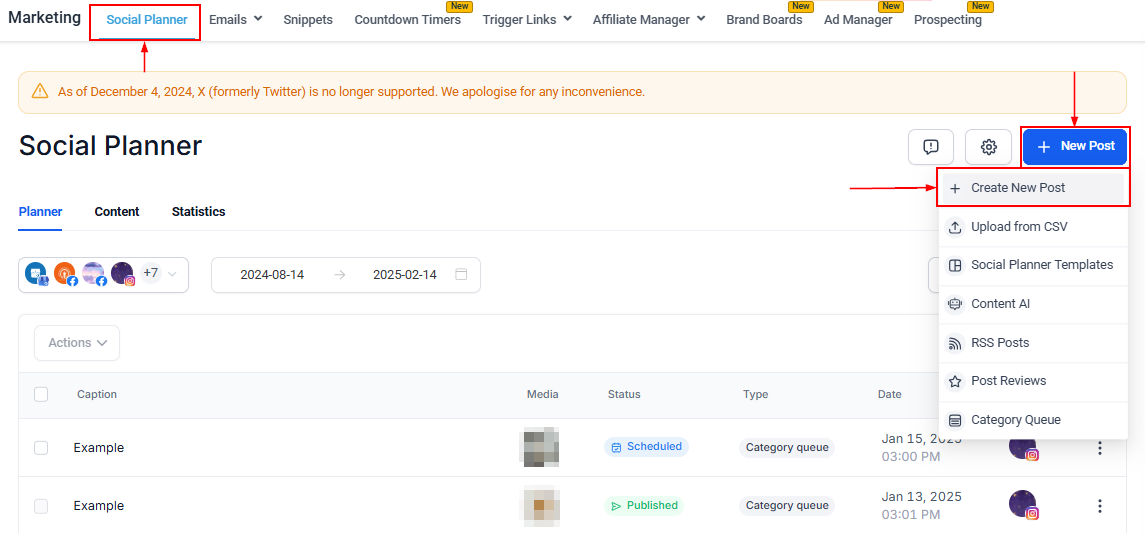Image resolution: width=1145 pixels, height=533 pixels.
Task: Click the Upload from CSV icon
Action: pos(954,227)
